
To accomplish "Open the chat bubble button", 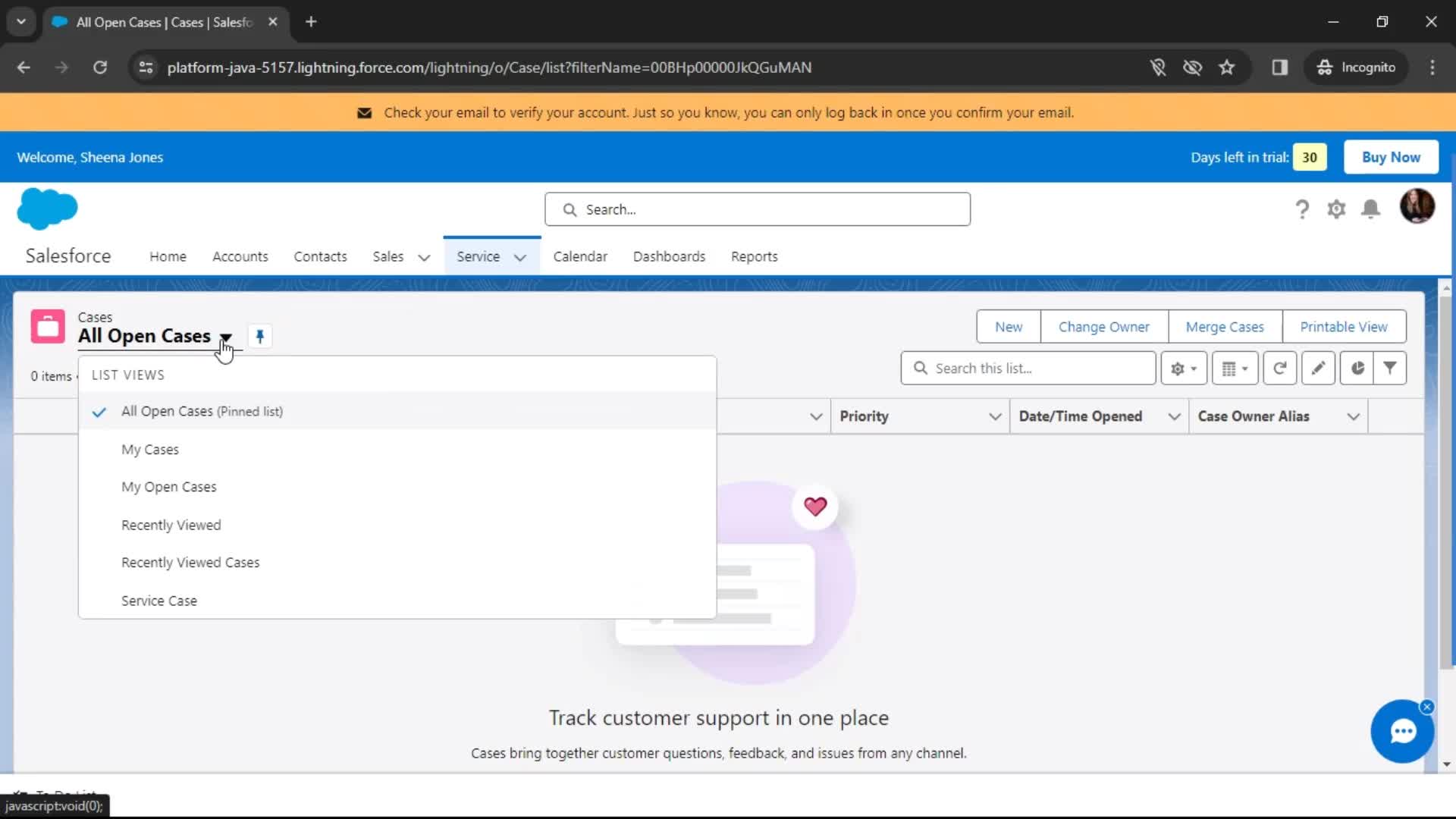I will tap(1402, 732).
